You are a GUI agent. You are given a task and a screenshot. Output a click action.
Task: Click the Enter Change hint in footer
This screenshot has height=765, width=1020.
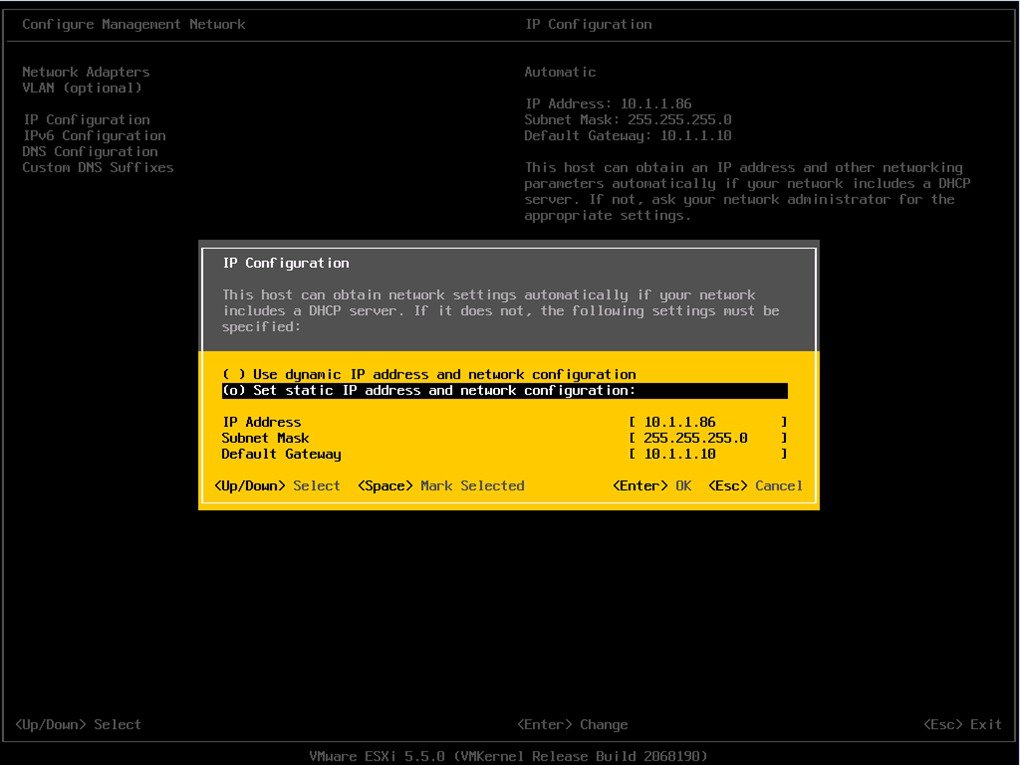(572, 725)
